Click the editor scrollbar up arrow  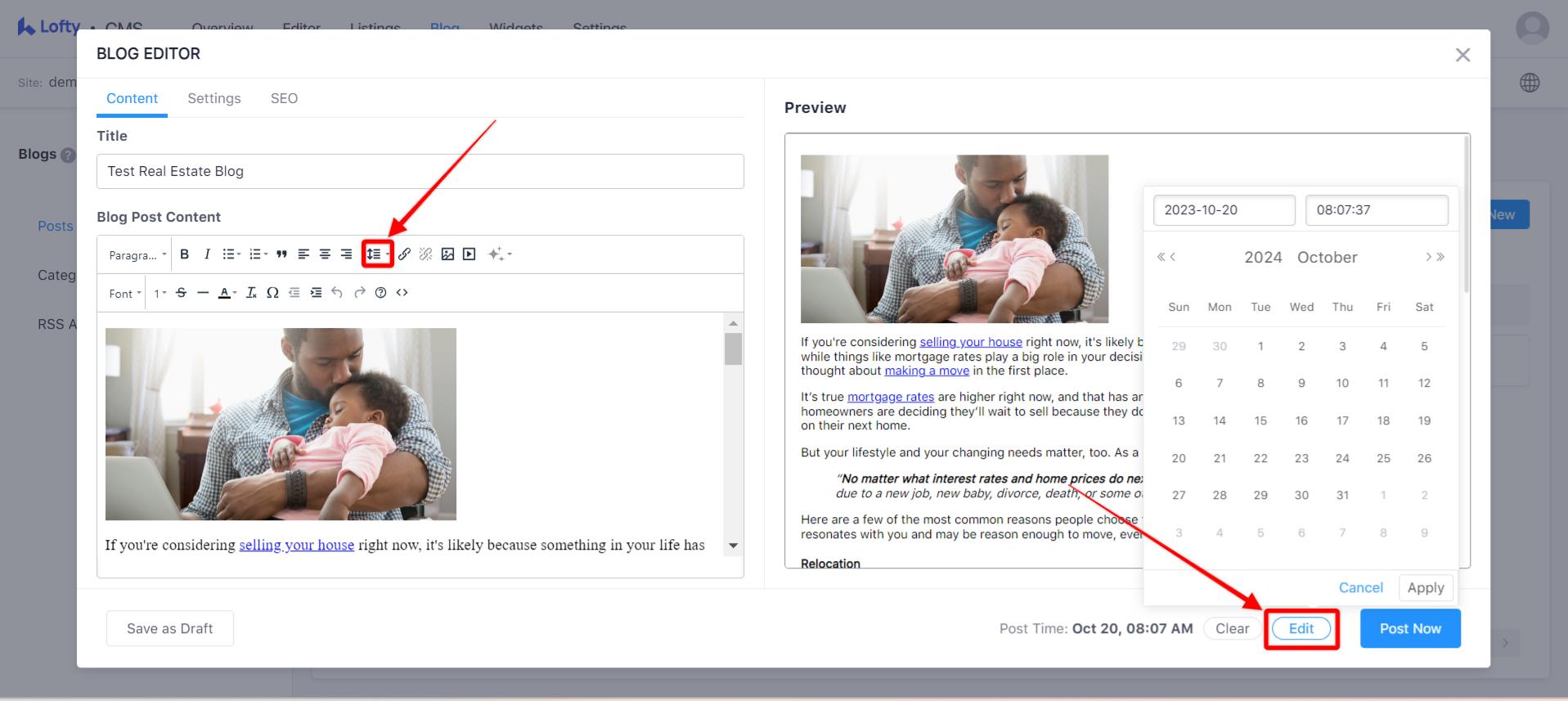(733, 323)
